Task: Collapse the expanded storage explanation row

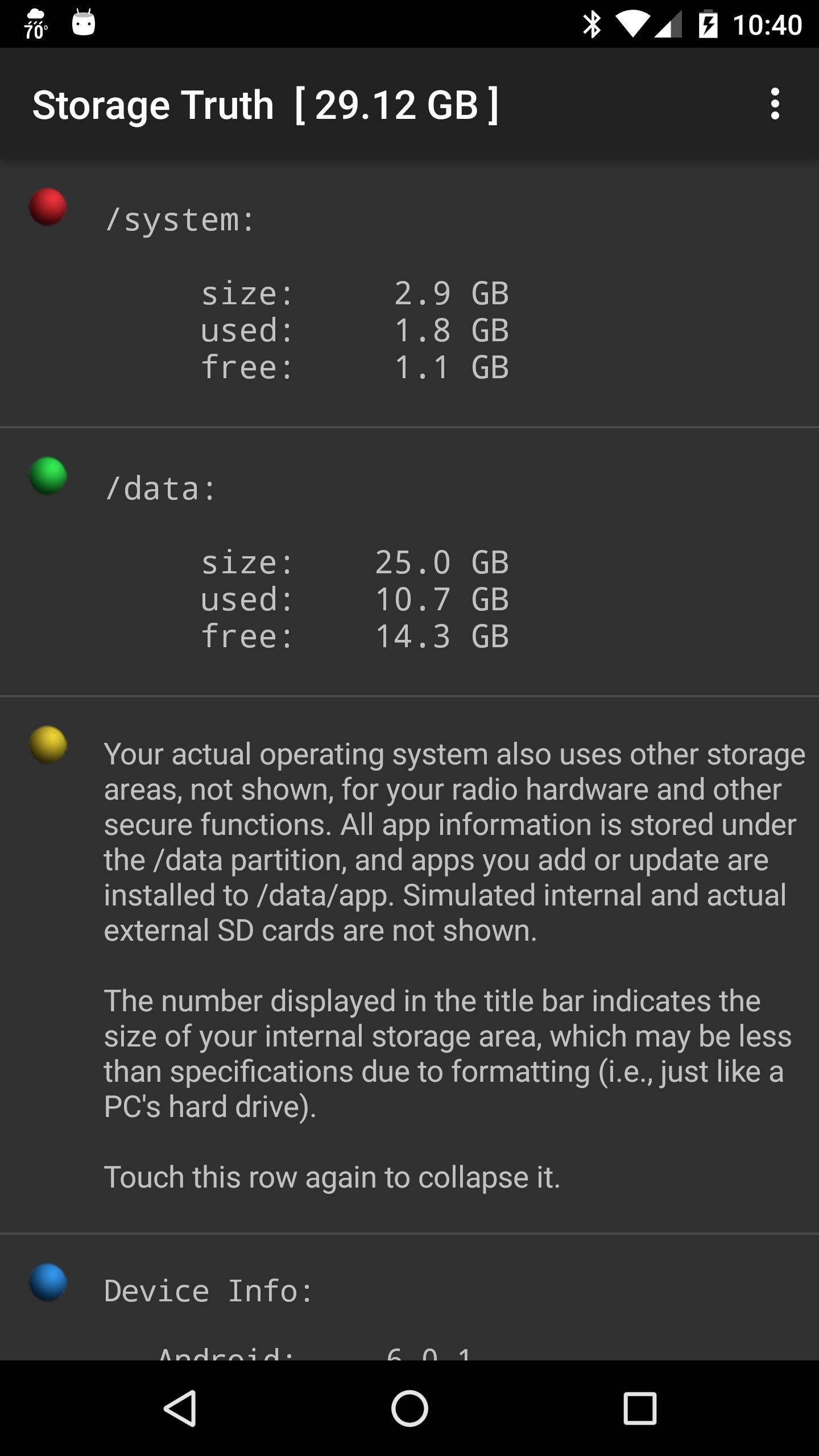Action: click(x=409, y=964)
